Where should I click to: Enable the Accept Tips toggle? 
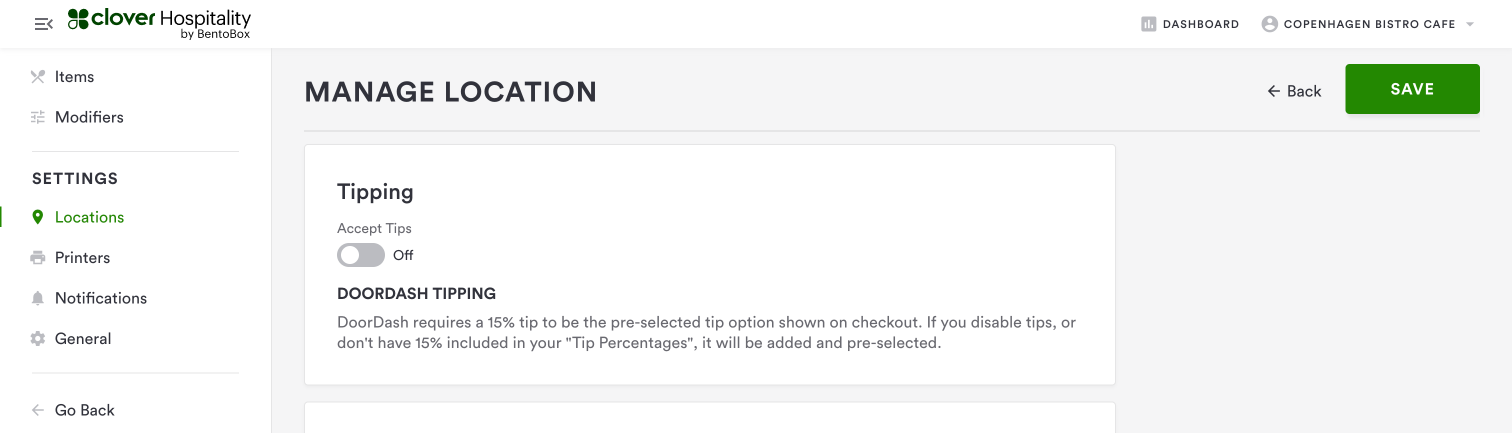pyautogui.click(x=361, y=255)
